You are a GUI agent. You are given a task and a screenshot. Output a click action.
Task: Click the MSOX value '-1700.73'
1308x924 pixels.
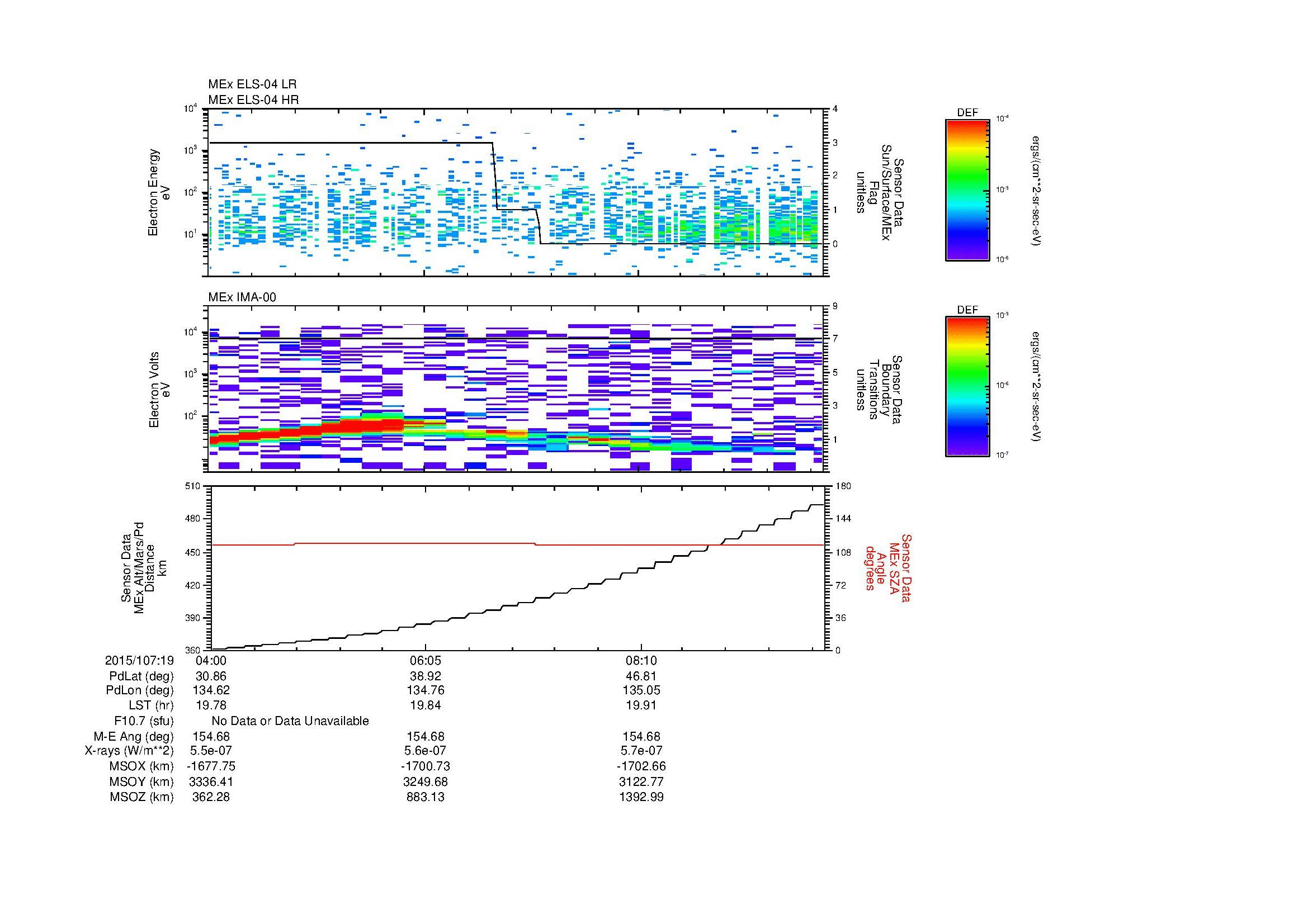pyautogui.click(x=426, y=766)
